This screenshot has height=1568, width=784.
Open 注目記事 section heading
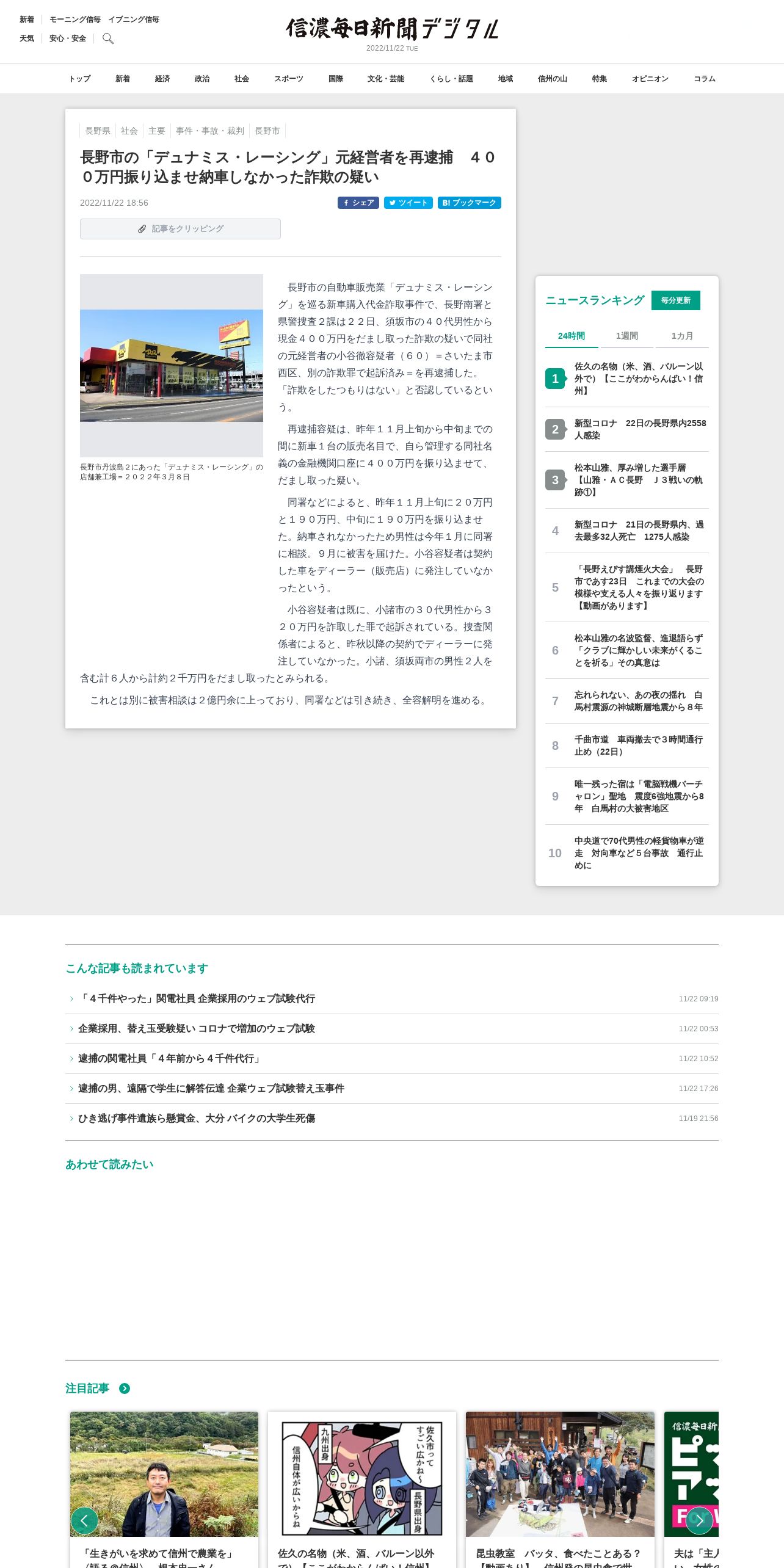(x=87, y=1388)
